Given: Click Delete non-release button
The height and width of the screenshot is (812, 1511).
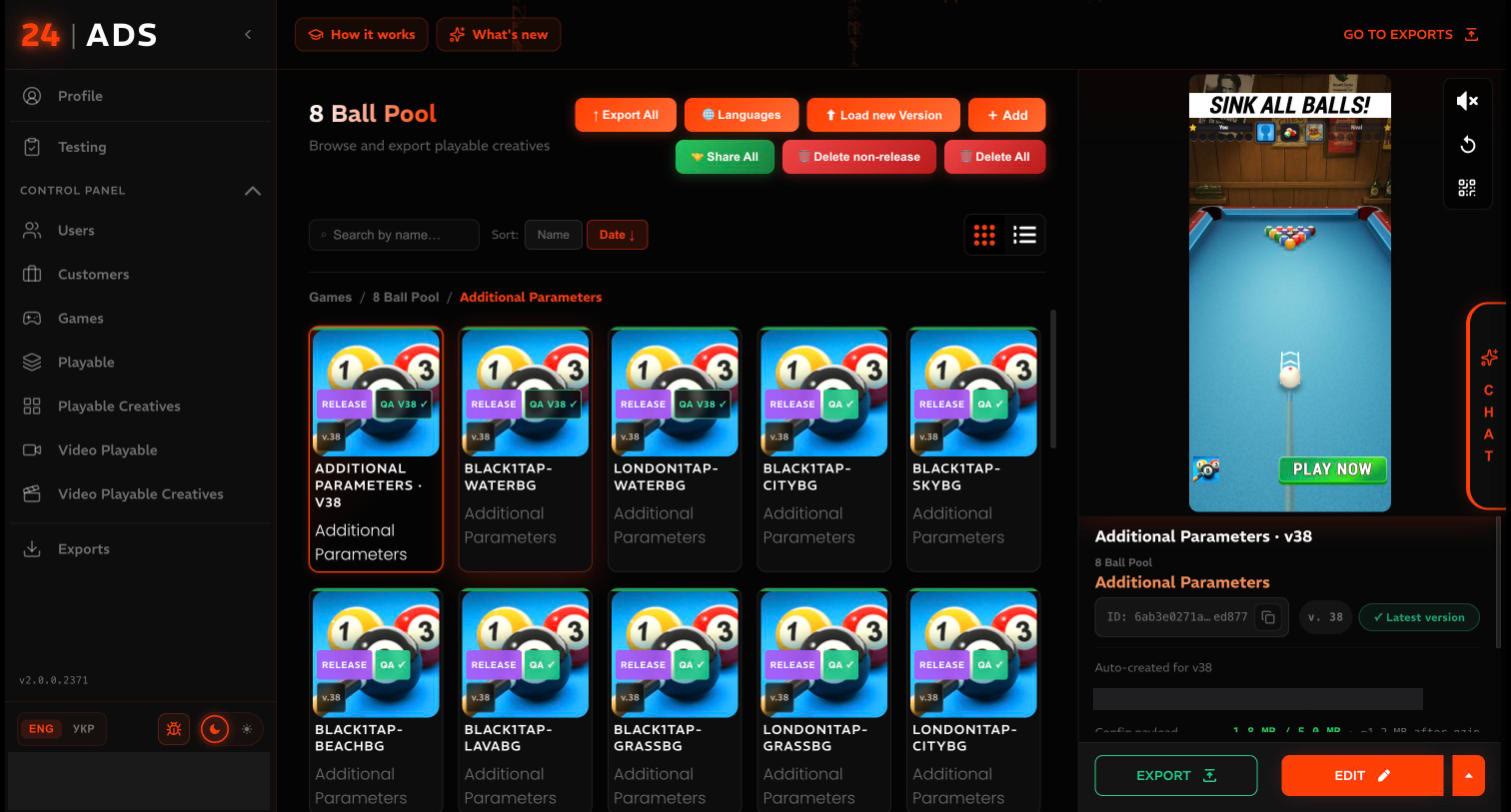Looking at the screenshot, I should point(859,157).
